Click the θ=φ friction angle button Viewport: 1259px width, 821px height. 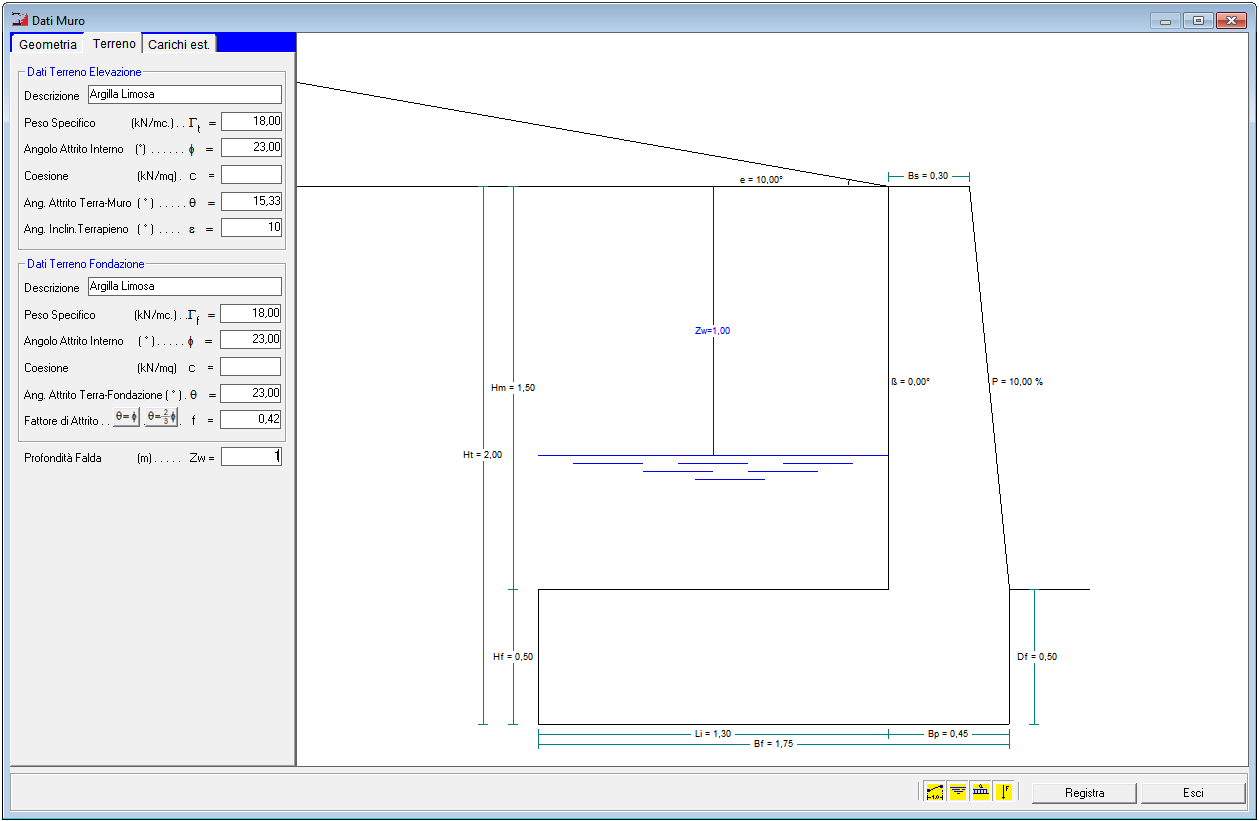pyautogui.click(x=126, y=418)
